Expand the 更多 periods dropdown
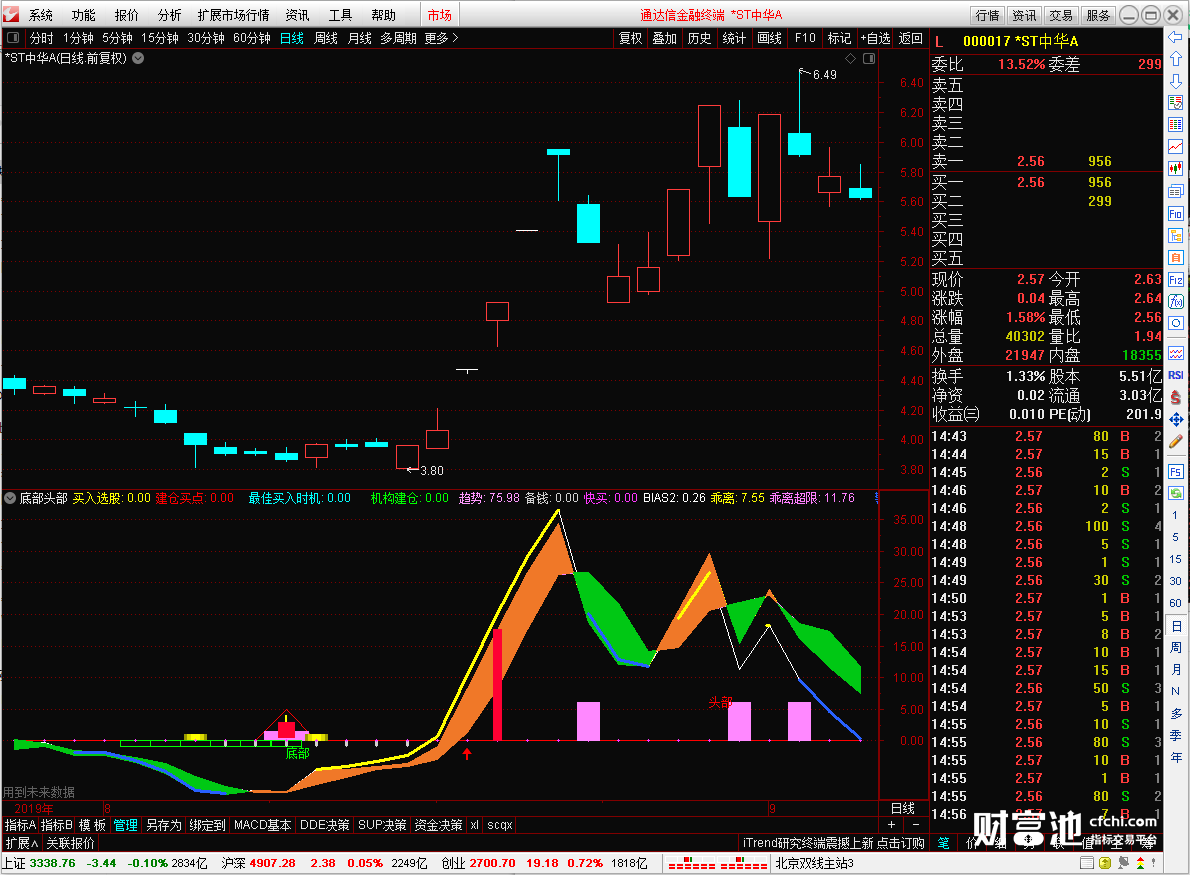The width and height of the screenshot is (1190, 875). point(441,38)
